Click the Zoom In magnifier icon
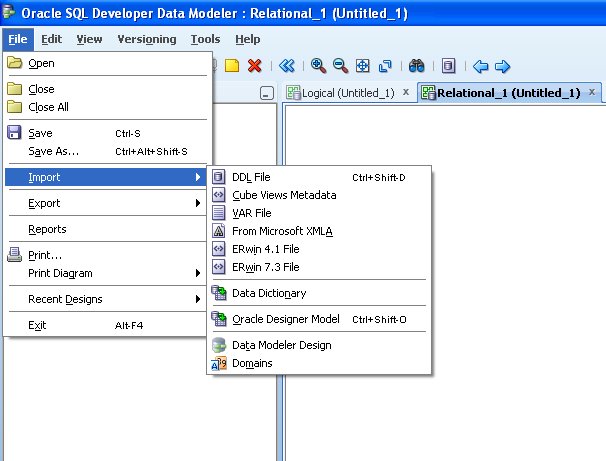 tap(318, 66)
